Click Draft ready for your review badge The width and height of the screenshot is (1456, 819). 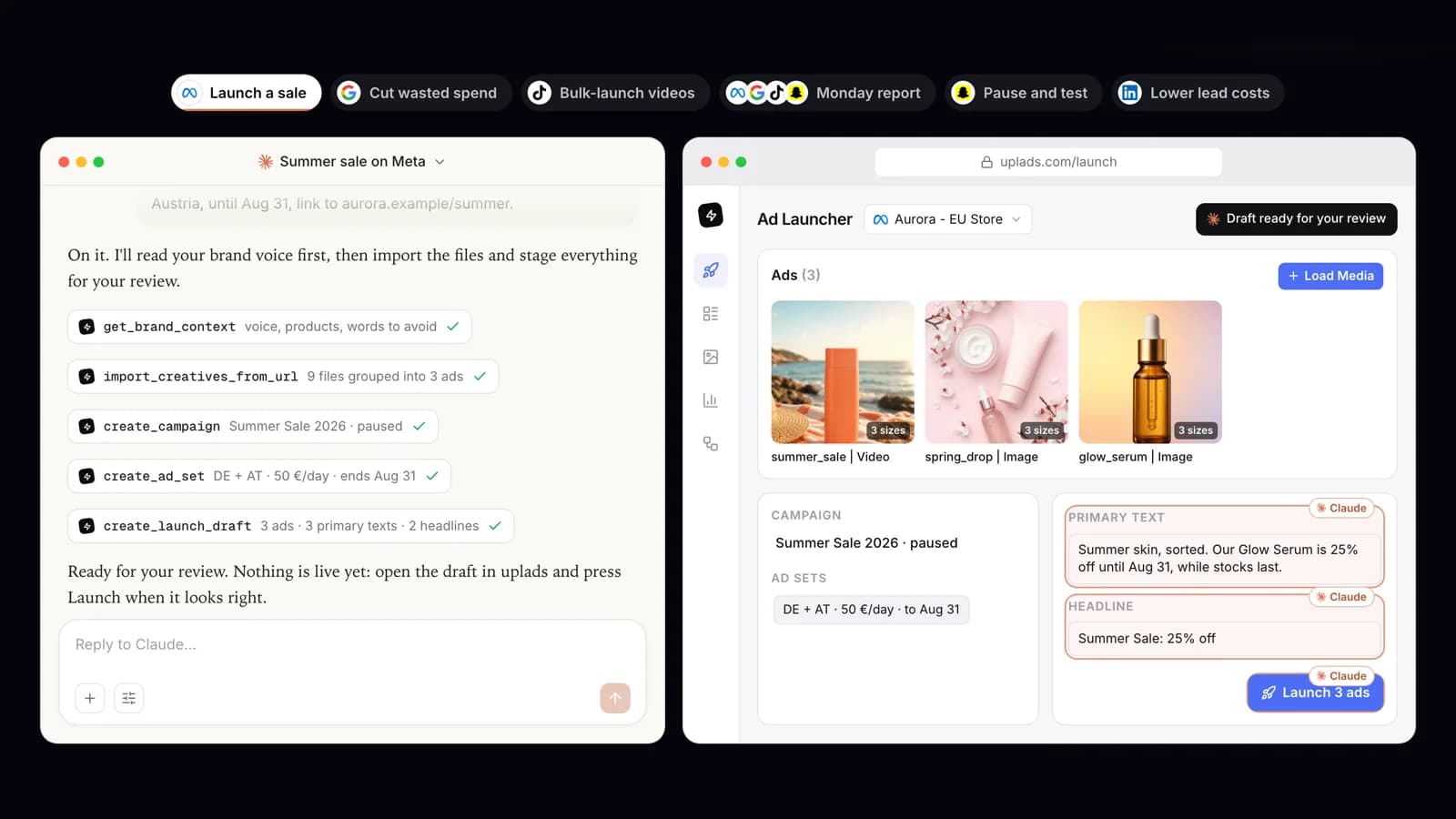pyautogui.click(x=1296, y=219)
